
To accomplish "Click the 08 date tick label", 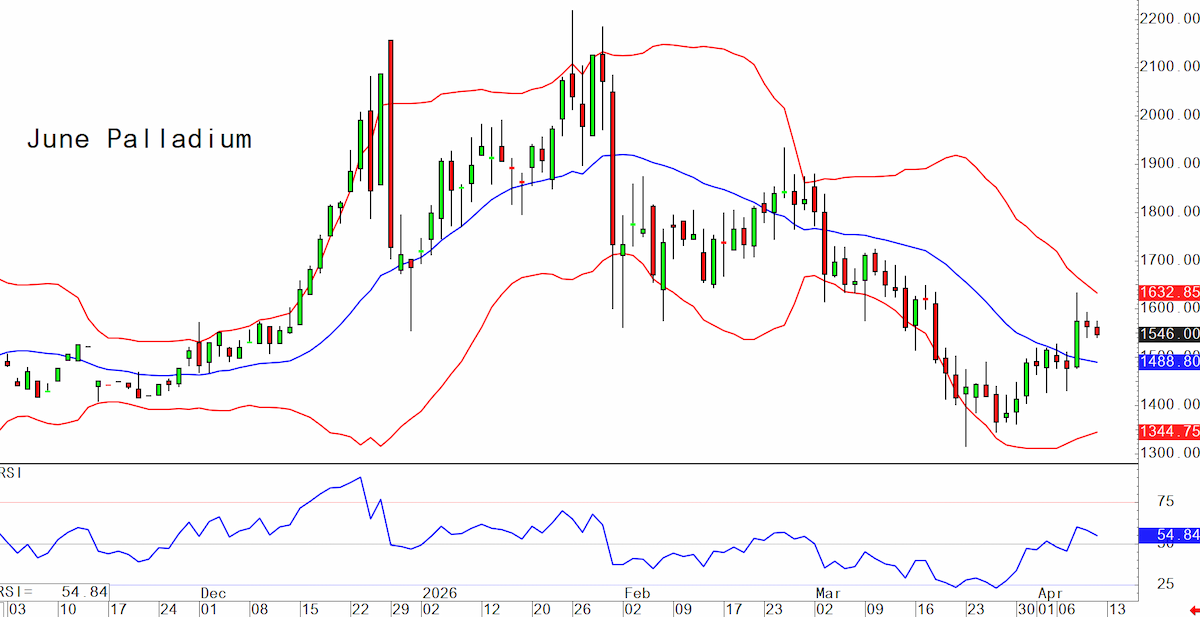I will (x=258, y=609).
